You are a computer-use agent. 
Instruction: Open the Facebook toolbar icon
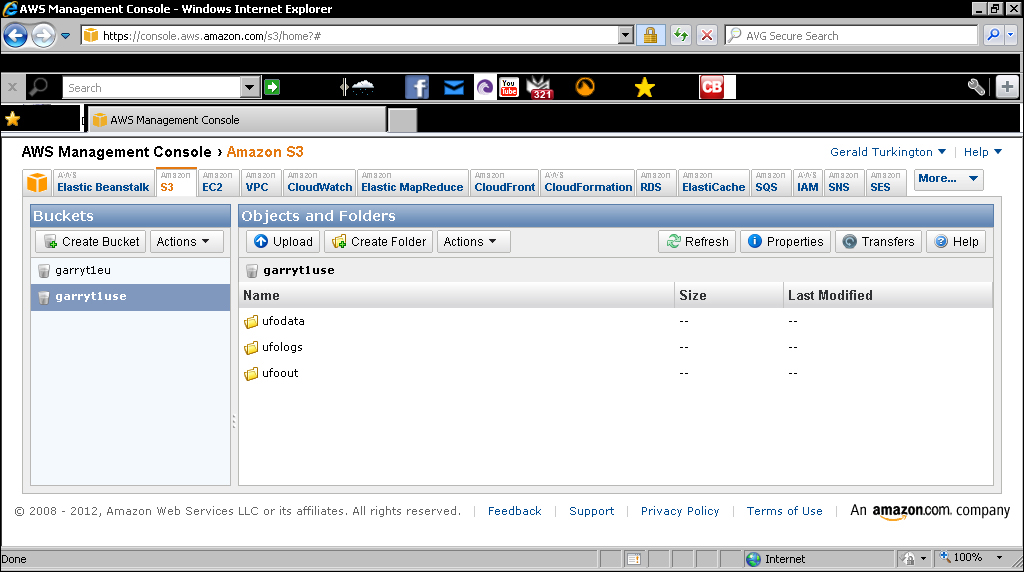pos(417,87)
